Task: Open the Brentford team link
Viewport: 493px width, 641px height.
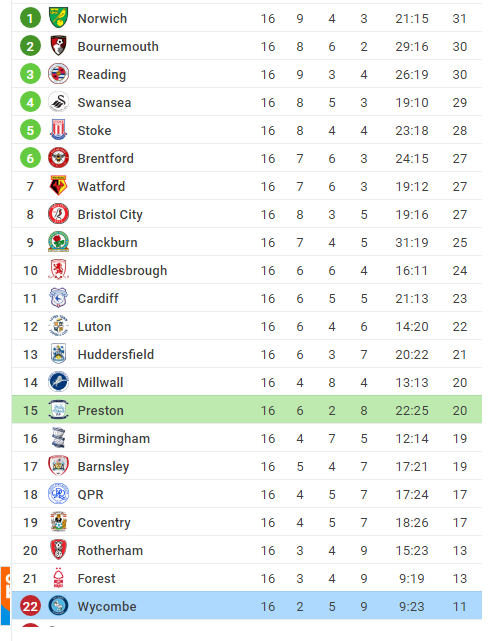Action: [105, 158]
